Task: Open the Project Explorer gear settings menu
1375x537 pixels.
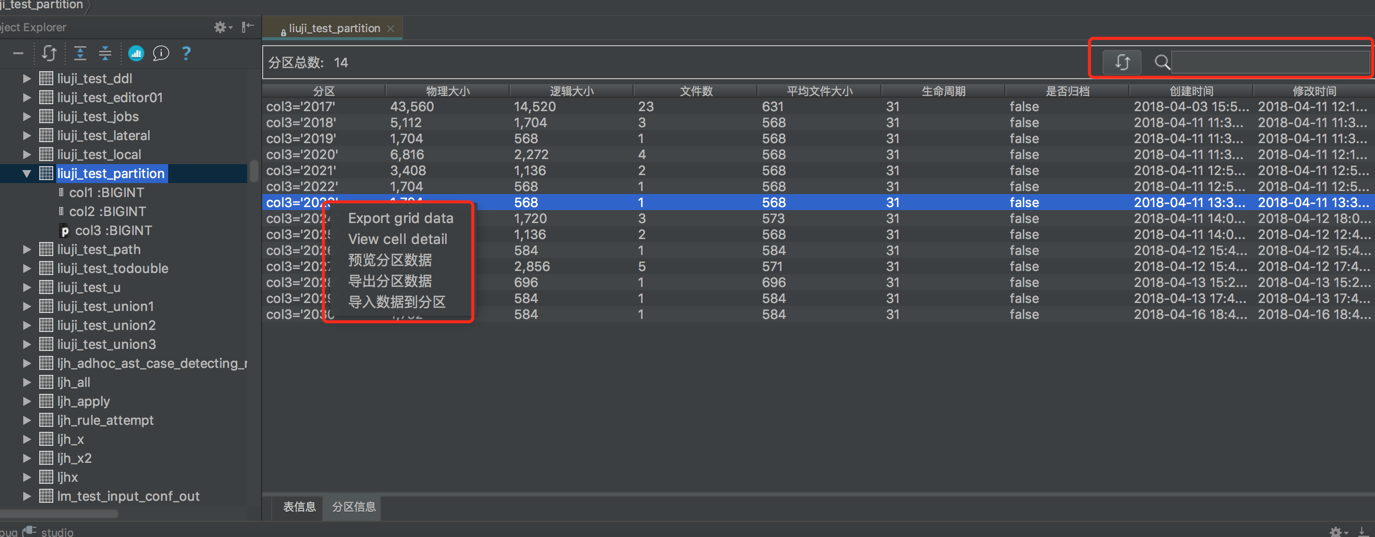Action: point(222,27)
